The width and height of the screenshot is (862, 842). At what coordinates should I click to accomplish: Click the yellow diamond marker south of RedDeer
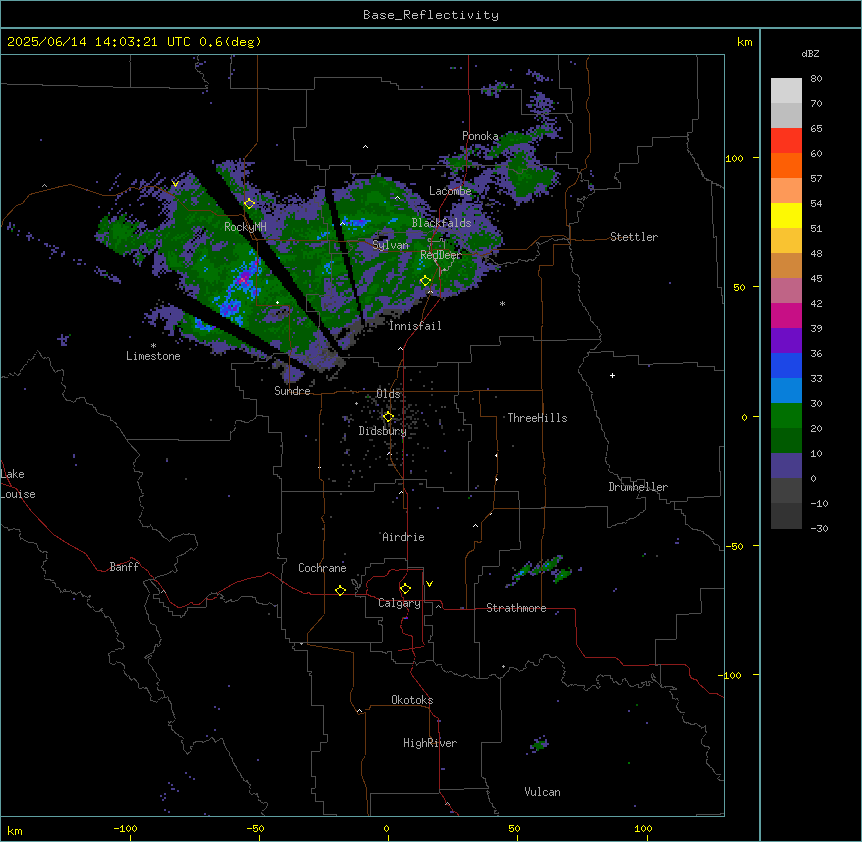tap(426, 281)
